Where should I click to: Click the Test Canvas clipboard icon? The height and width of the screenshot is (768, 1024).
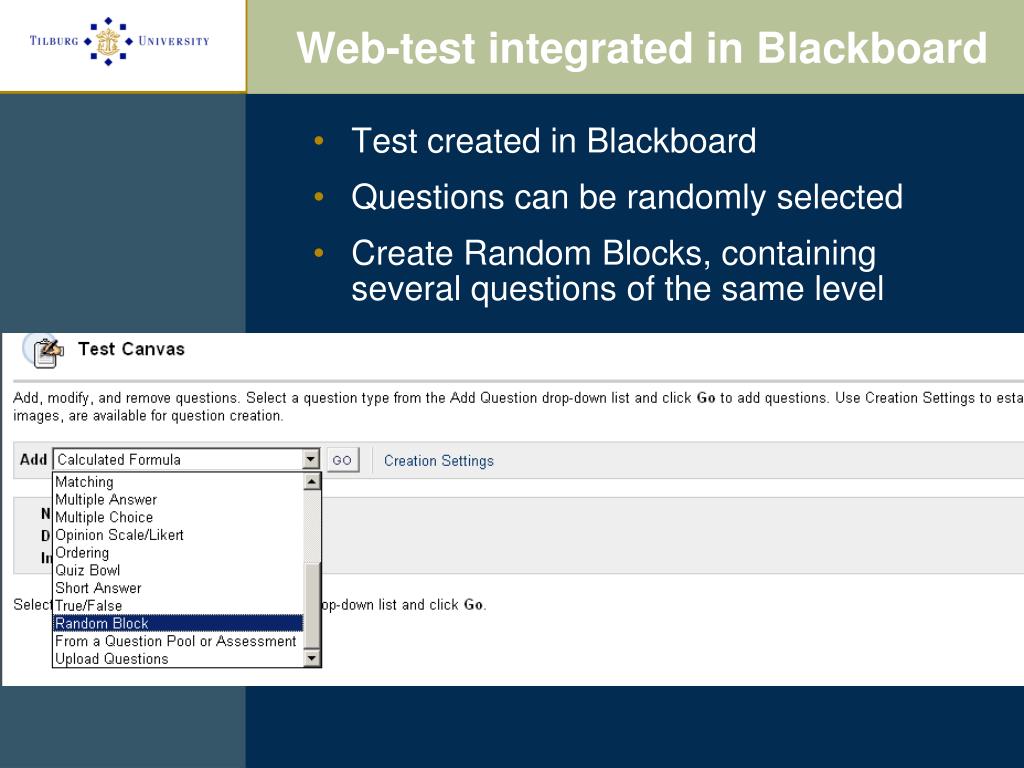pyautogui.click(x=44, y=351)
